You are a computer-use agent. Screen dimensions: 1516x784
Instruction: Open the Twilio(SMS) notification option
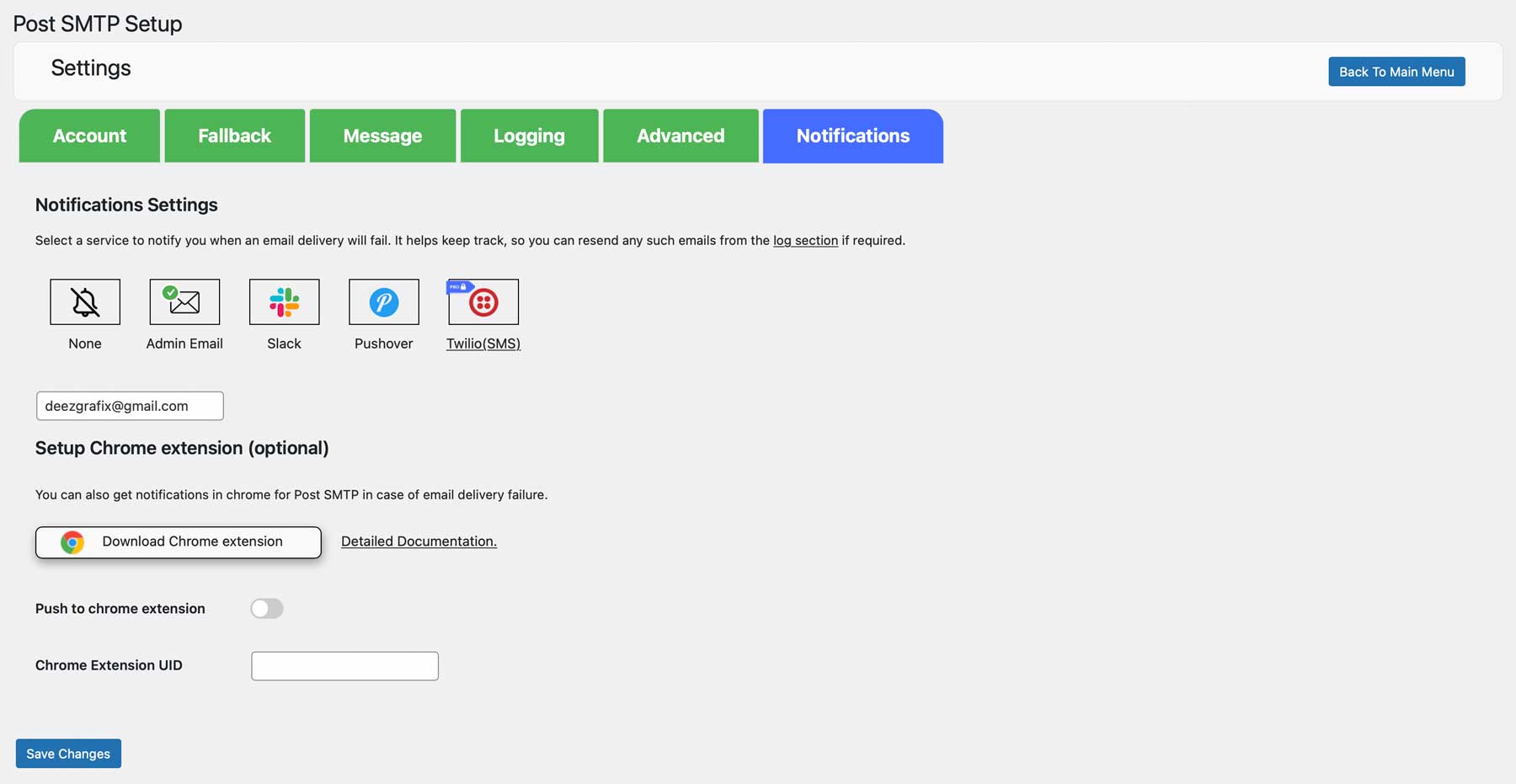pos(483,301)
